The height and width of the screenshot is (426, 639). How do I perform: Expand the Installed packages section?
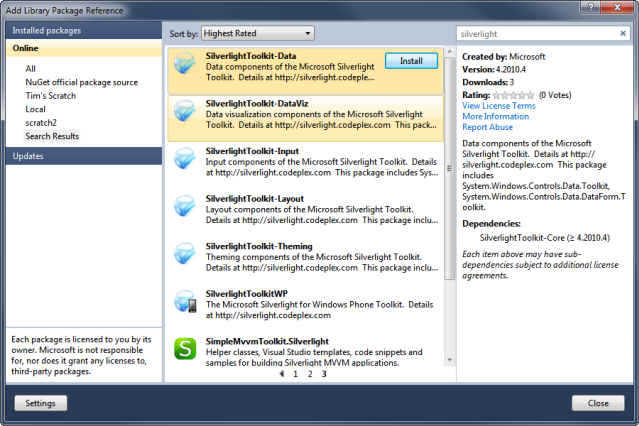84,31
